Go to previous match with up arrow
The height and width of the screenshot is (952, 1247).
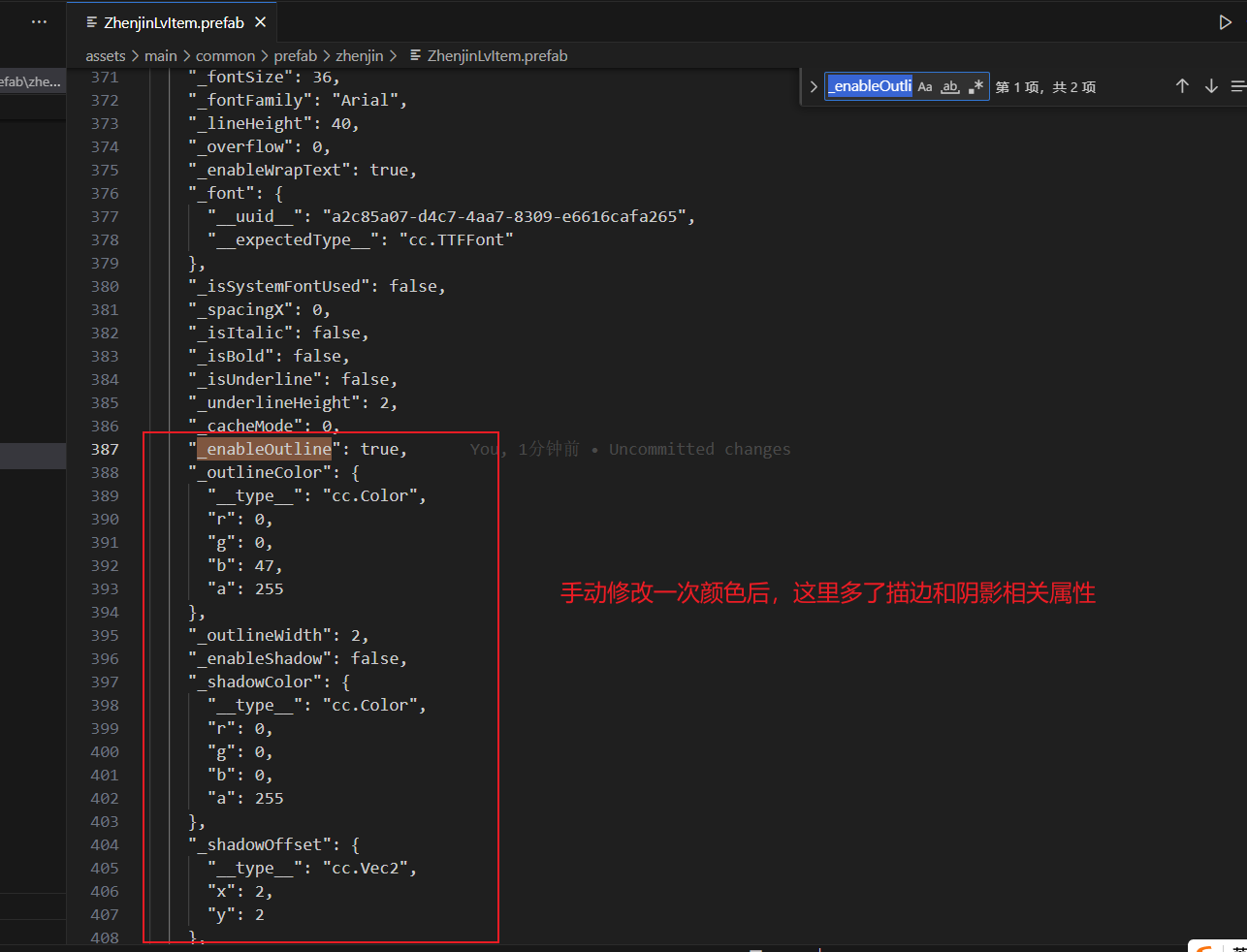[1182, 86]
